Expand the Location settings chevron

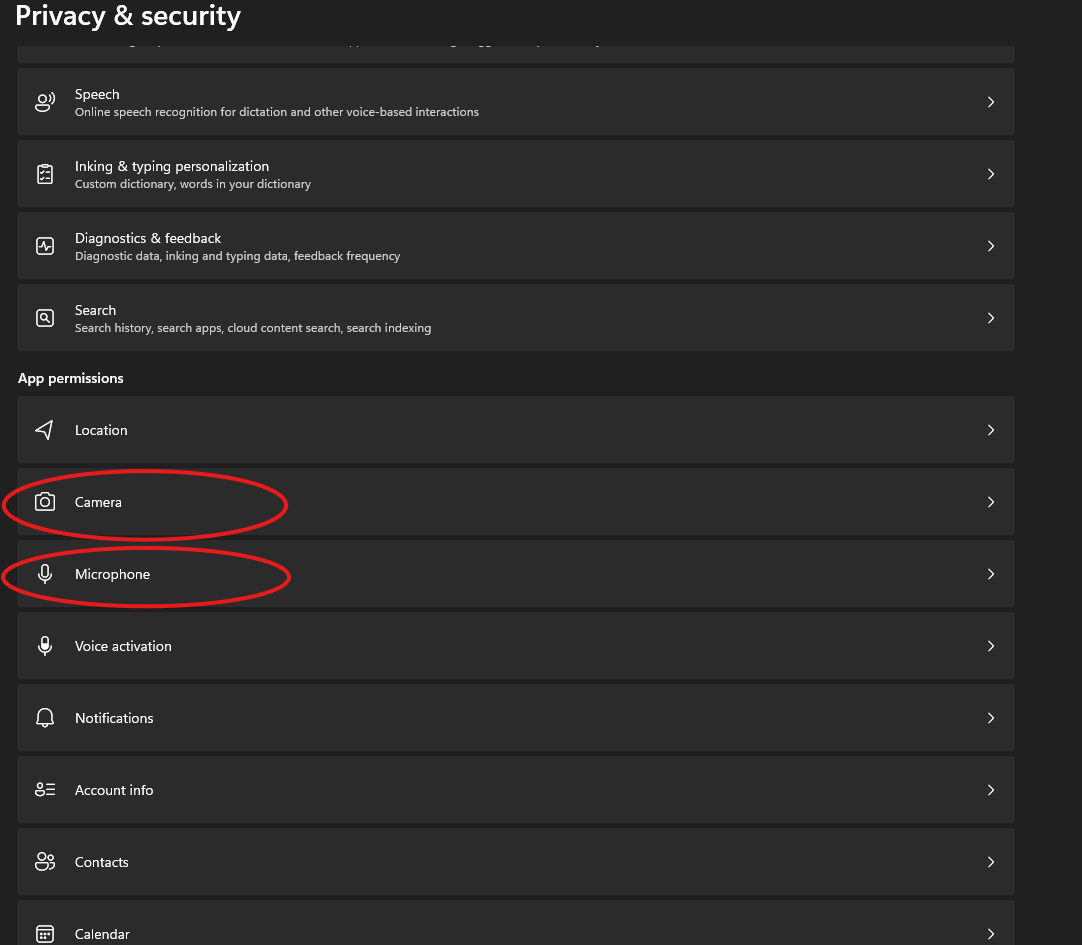[991, 430]
